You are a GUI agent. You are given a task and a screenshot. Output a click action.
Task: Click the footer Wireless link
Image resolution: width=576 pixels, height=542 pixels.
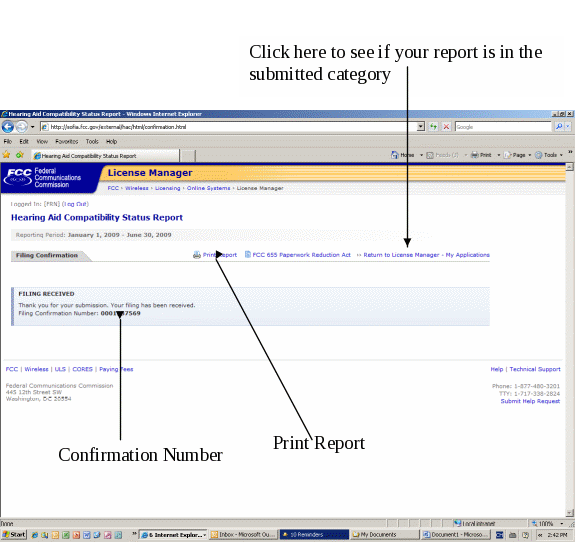[36, 369]
